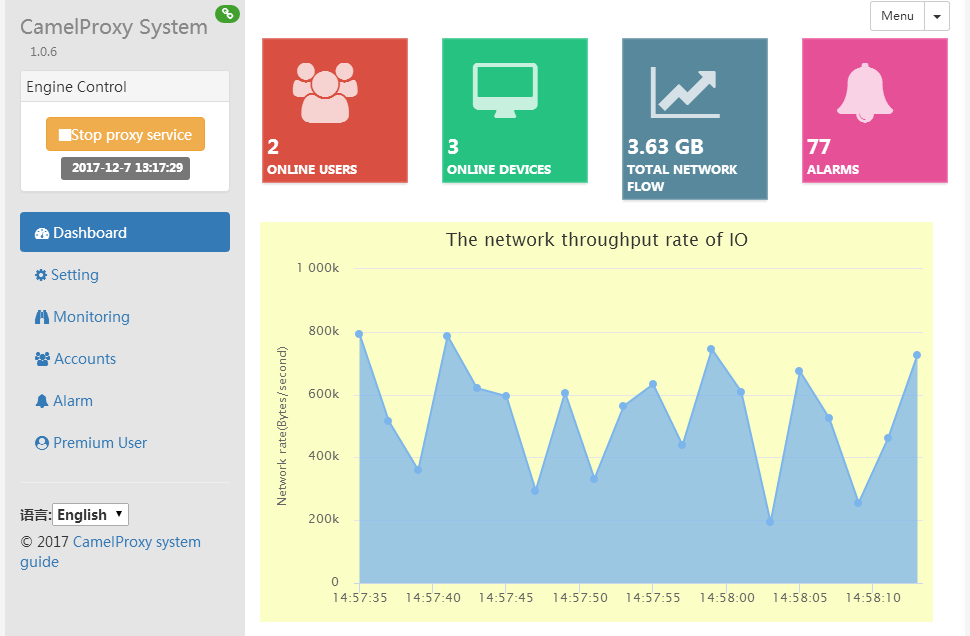The image size is (970, 636).
Task: Click the CamelProxy System title
Action: [x=114, y=27]
